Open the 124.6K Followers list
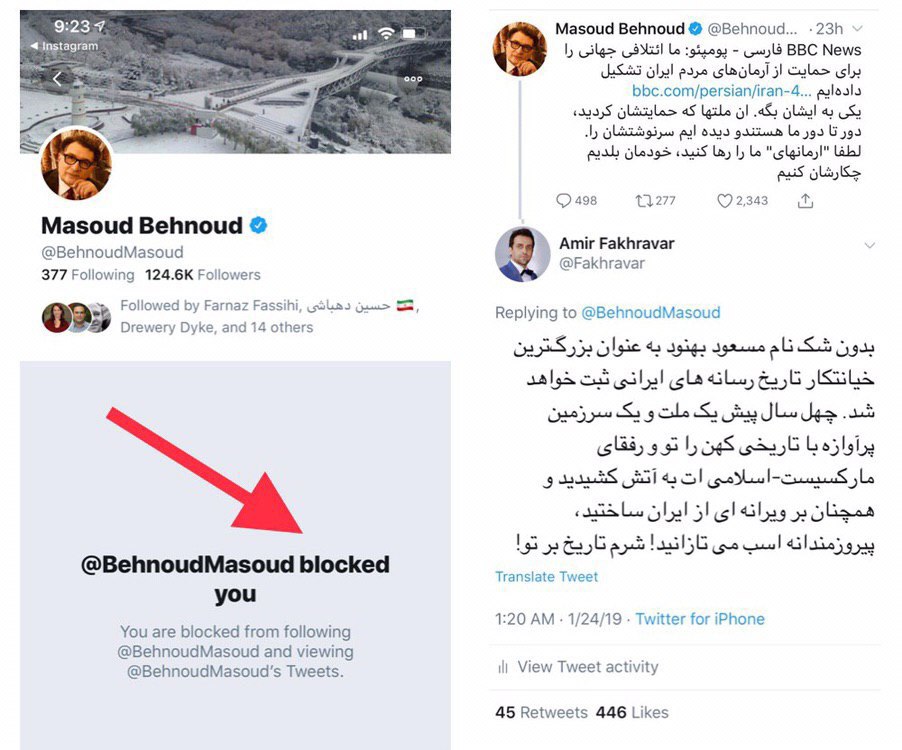 pyautogui.click(x=202, y=275)
